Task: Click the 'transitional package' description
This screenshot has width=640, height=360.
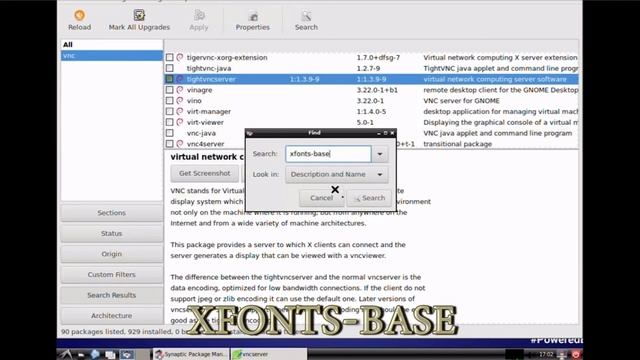Action: (x=458, y=144)
